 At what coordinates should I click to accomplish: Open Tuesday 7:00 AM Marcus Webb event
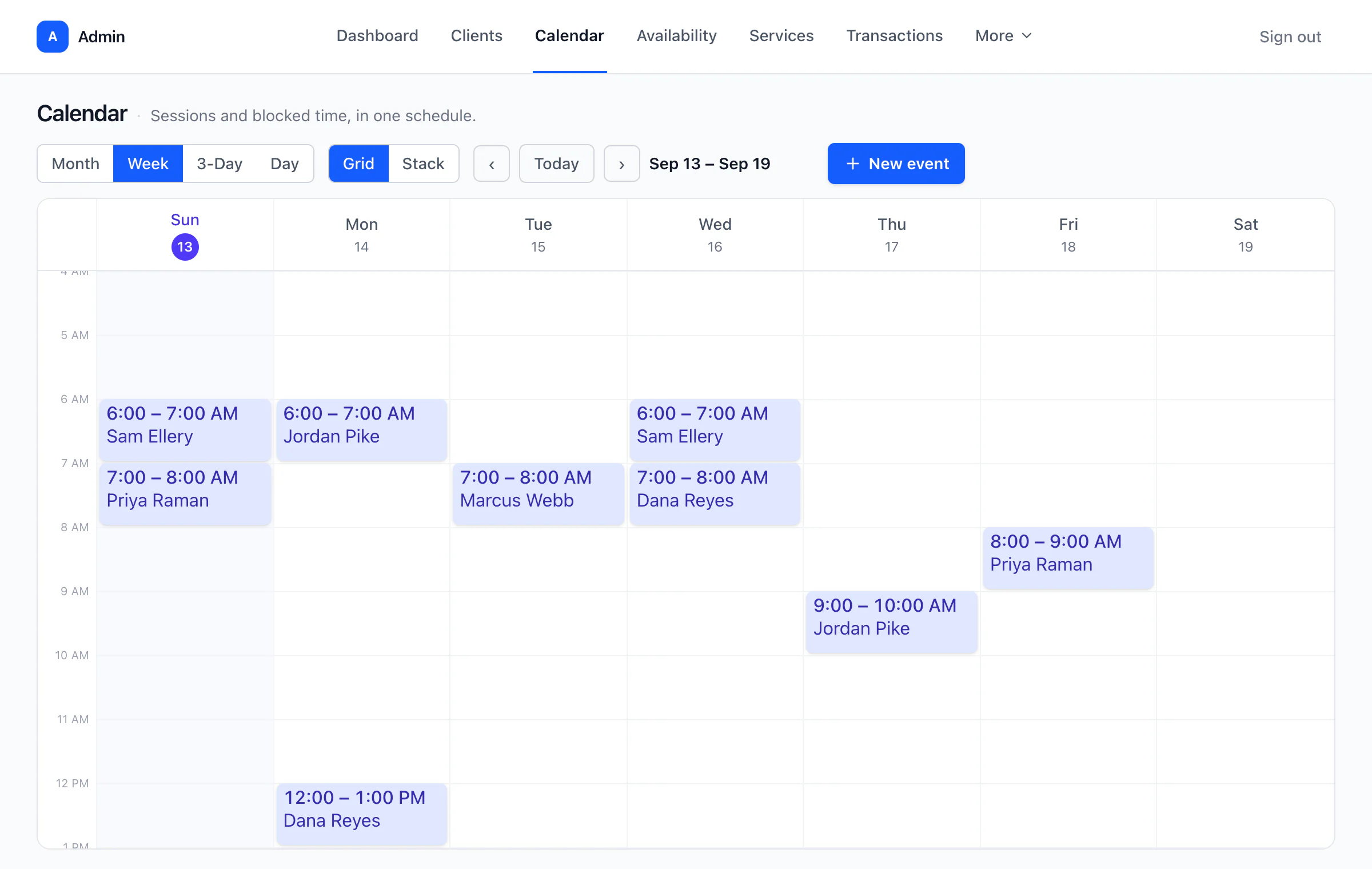(x=539, y=494)
